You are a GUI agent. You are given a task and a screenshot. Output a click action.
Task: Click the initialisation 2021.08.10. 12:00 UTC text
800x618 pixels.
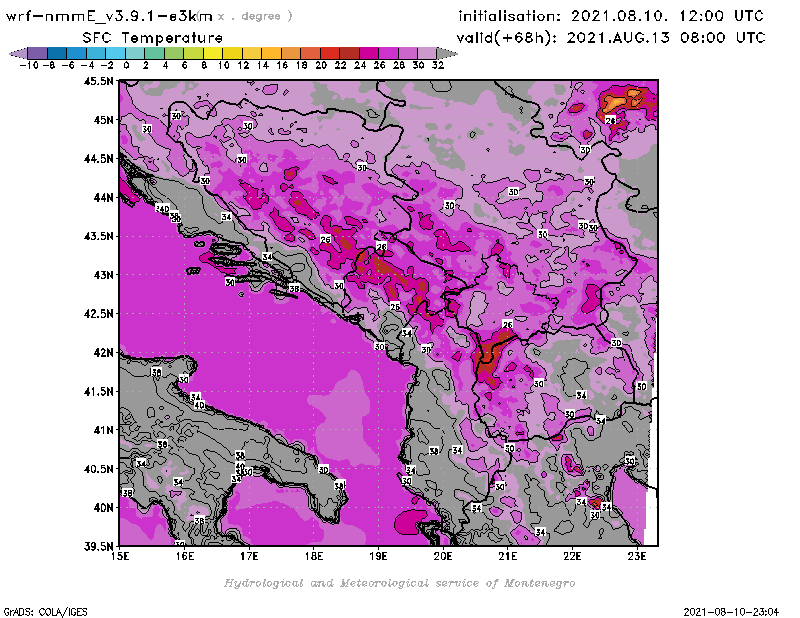pyautogui.click(x=611, y=16)
